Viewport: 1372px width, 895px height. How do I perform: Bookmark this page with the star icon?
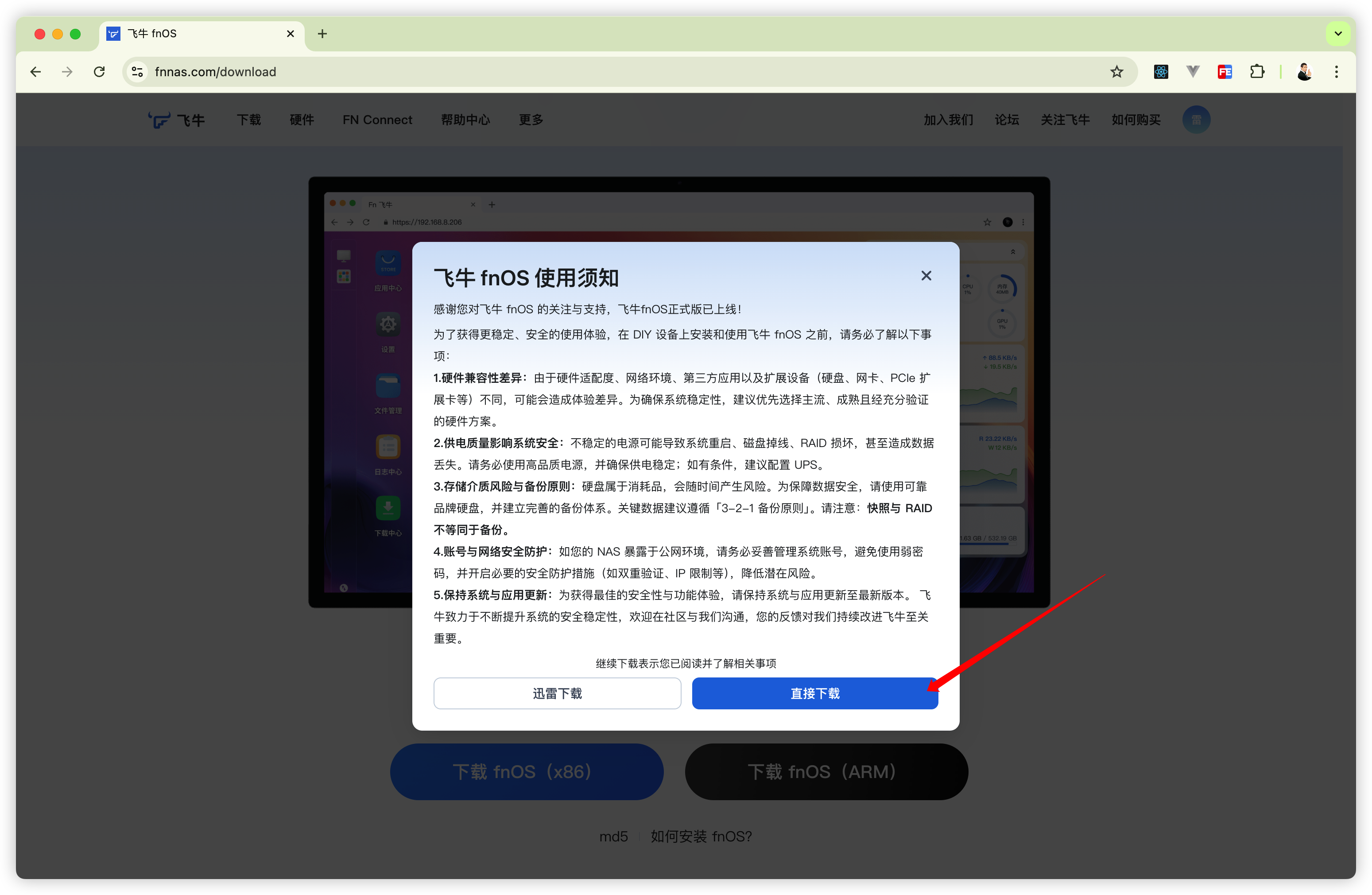click(1116, 71)
